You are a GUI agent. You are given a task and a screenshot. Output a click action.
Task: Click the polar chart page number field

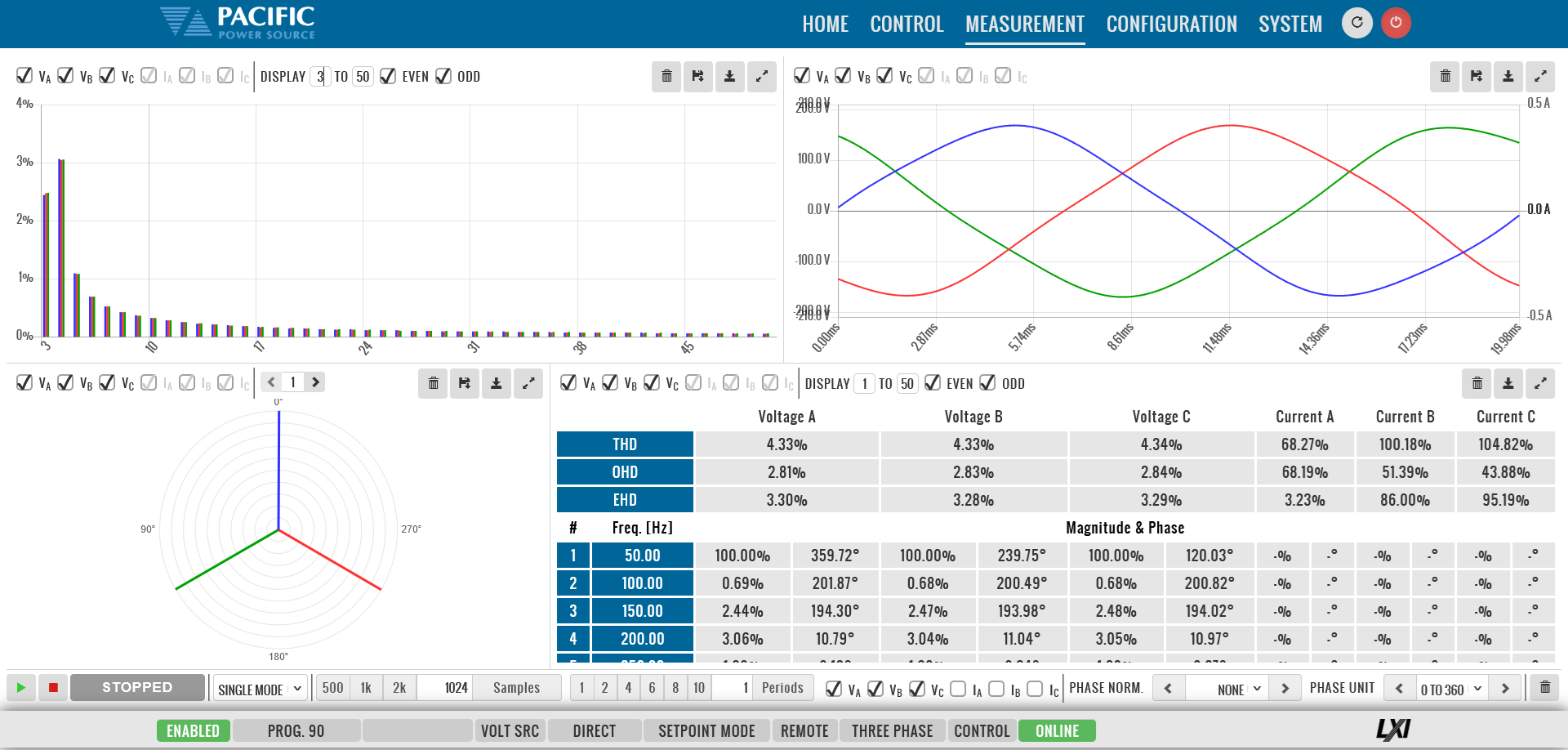[292, 382]
